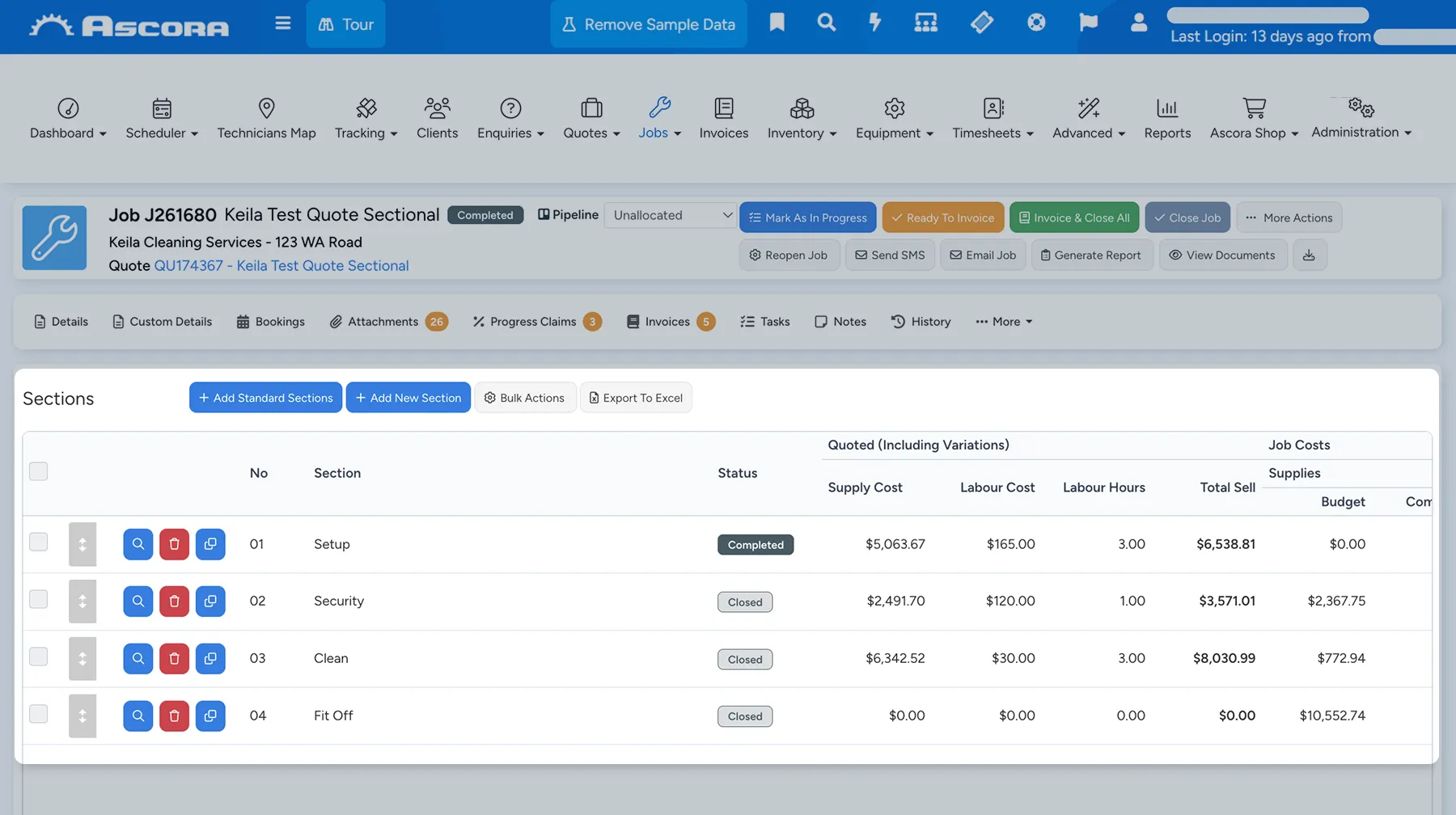Click the large wrench job icon
Screen dimensions: 1456x815
pyautogui.click(x=54, y=238)
